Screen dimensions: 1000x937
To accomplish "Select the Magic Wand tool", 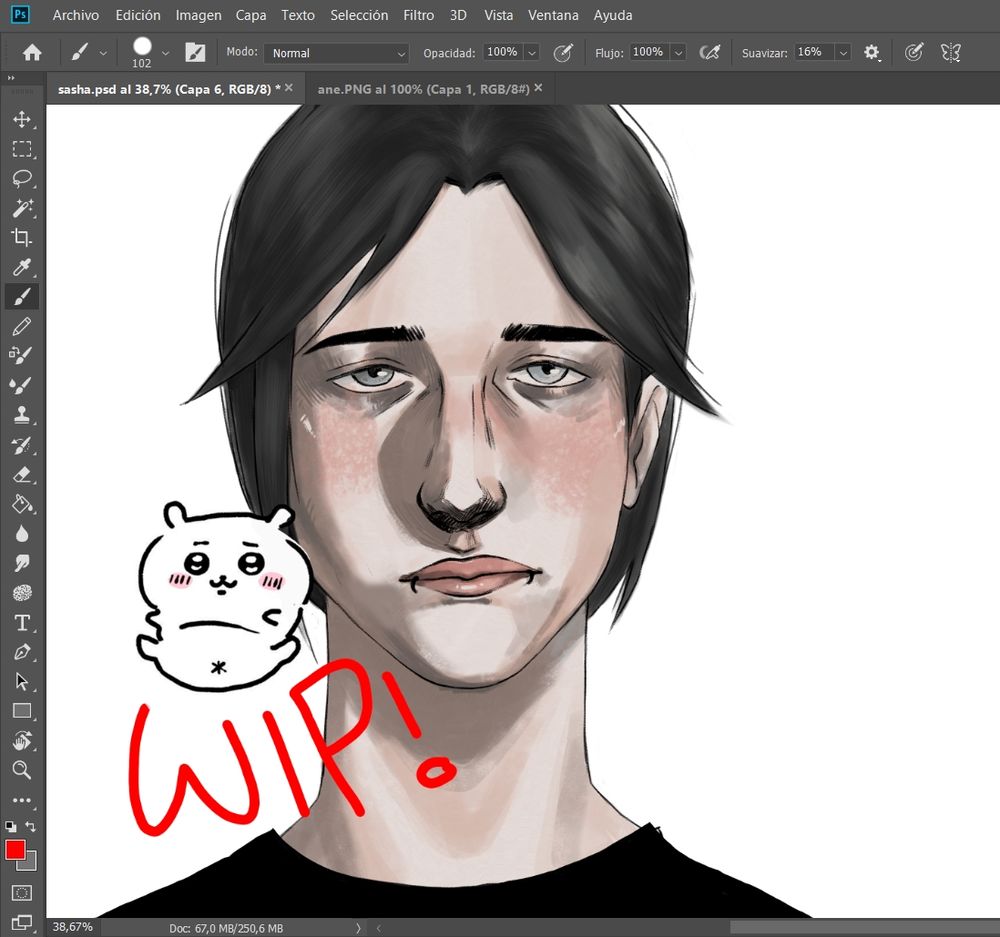I will tap(22, 207).
